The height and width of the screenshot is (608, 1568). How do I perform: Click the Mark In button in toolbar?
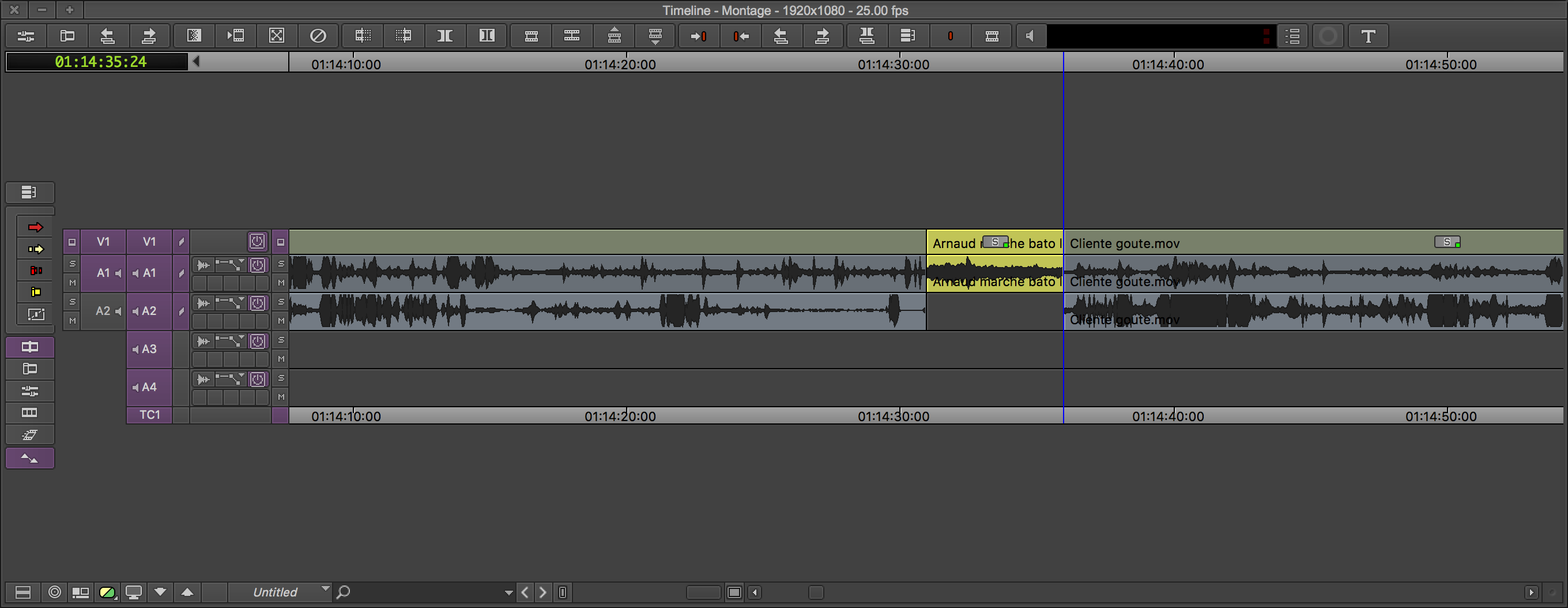coord(698,36)
